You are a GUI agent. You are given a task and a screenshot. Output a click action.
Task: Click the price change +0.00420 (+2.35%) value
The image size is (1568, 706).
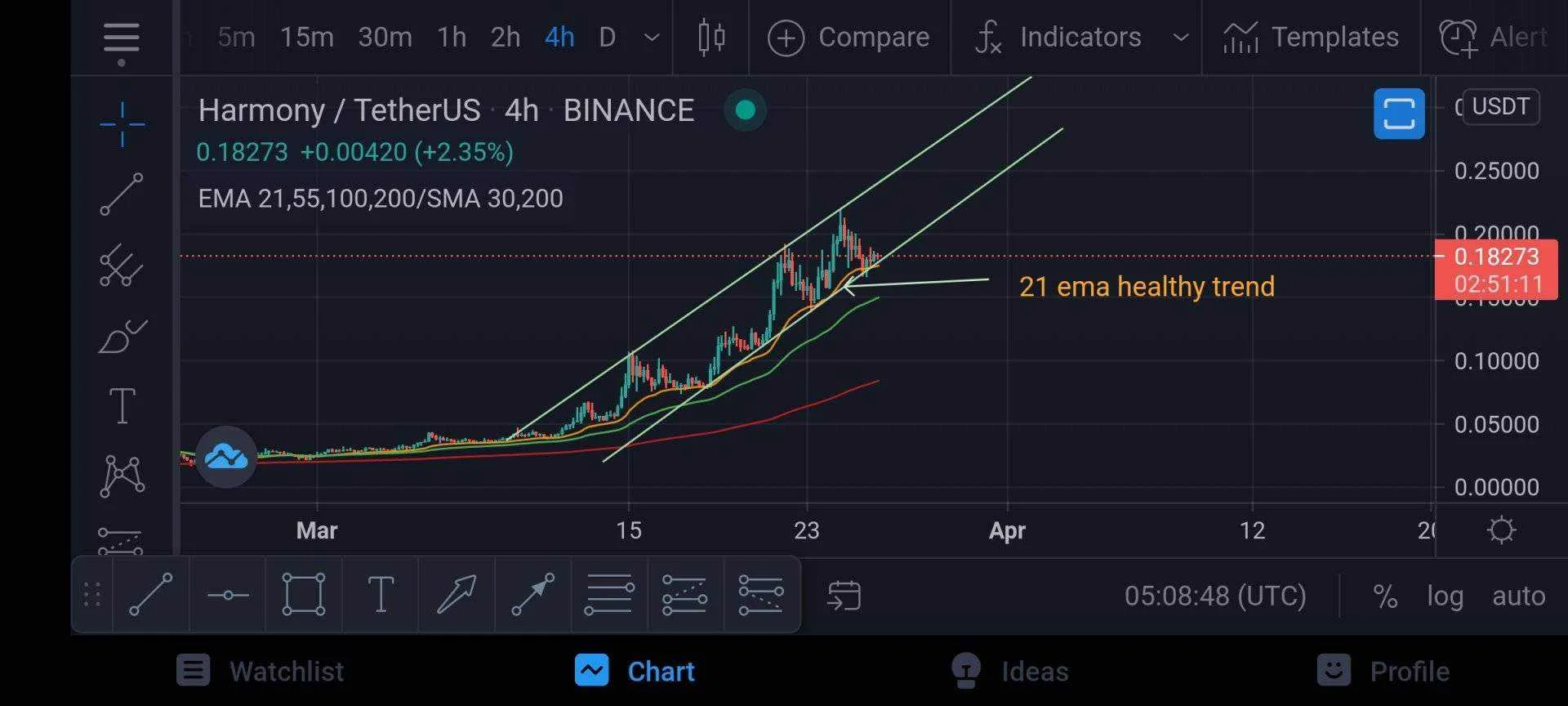407,152
